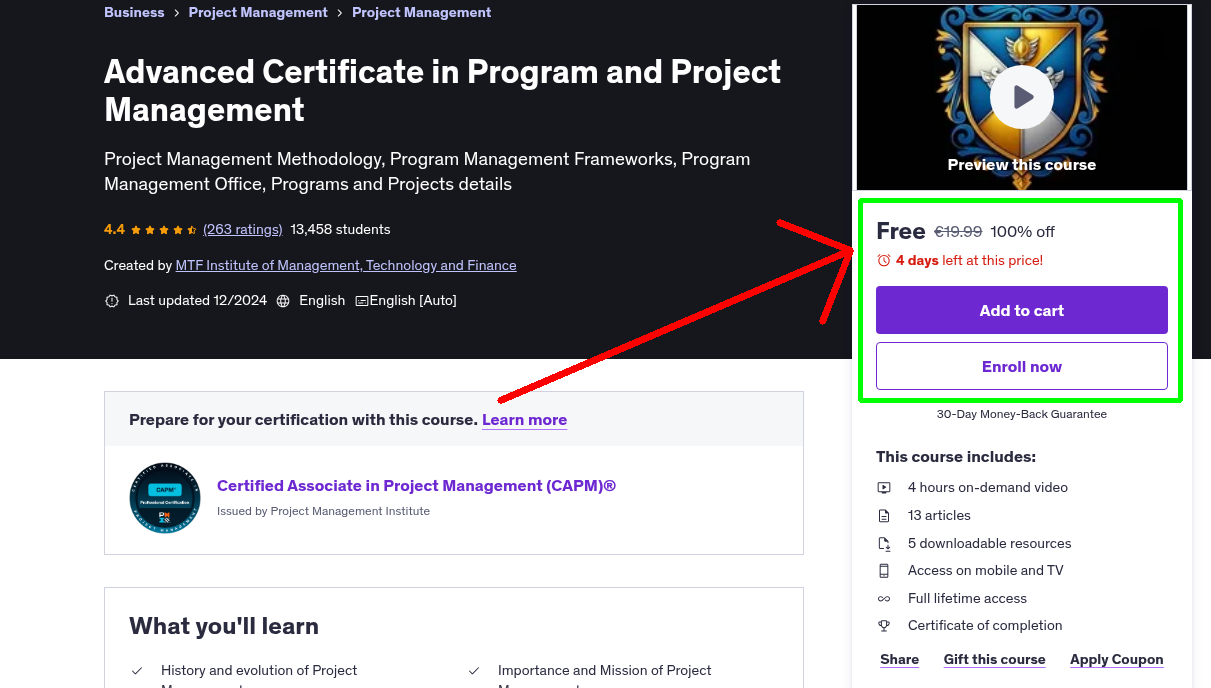The width and height of the screenshot is (1211, 688).
Task: Click the Full lifetime access text
Action: 967,599
